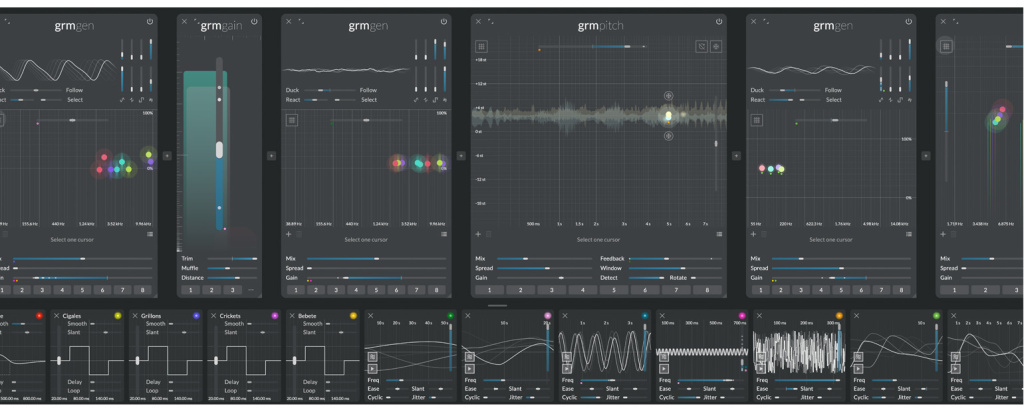The image size is (1024, 412).
Task: Select preset 2 in grmgain
Action: pyautogui.click(x=212, y=290)
